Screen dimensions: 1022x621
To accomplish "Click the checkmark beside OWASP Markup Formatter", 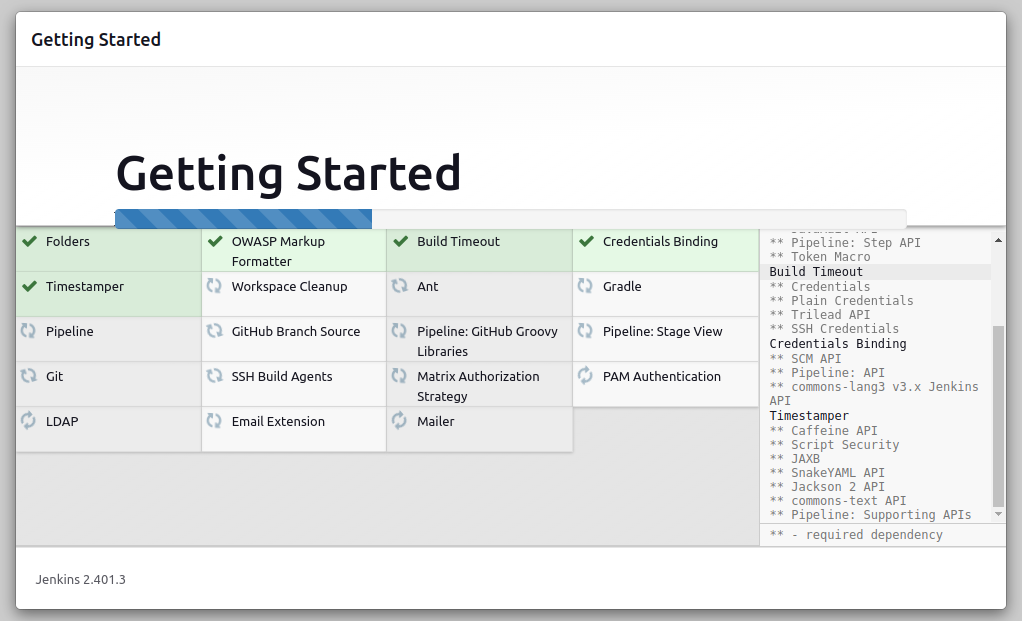I will pyautogui.click(x=214, y=241).
